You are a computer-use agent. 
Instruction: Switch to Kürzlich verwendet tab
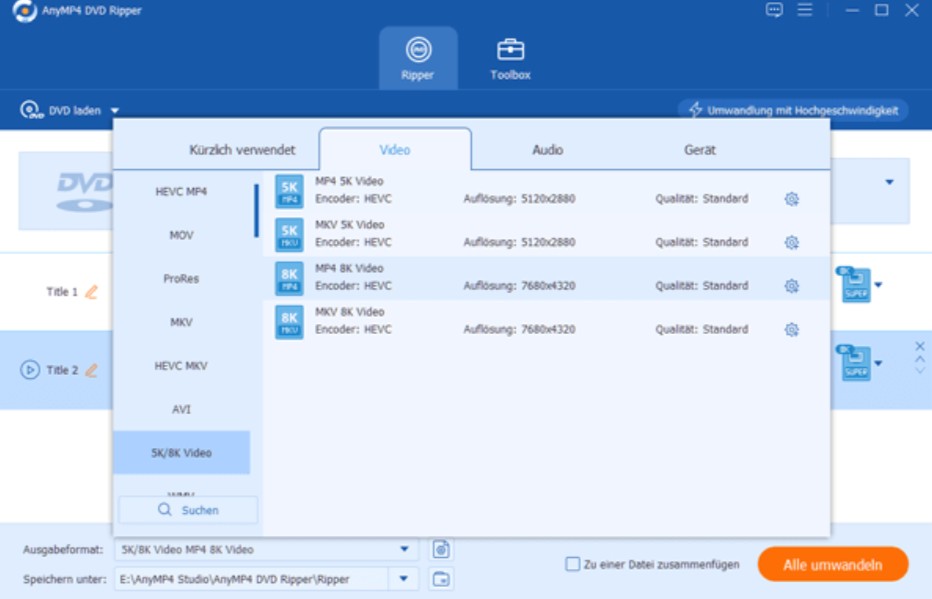(x=242, y=150)
